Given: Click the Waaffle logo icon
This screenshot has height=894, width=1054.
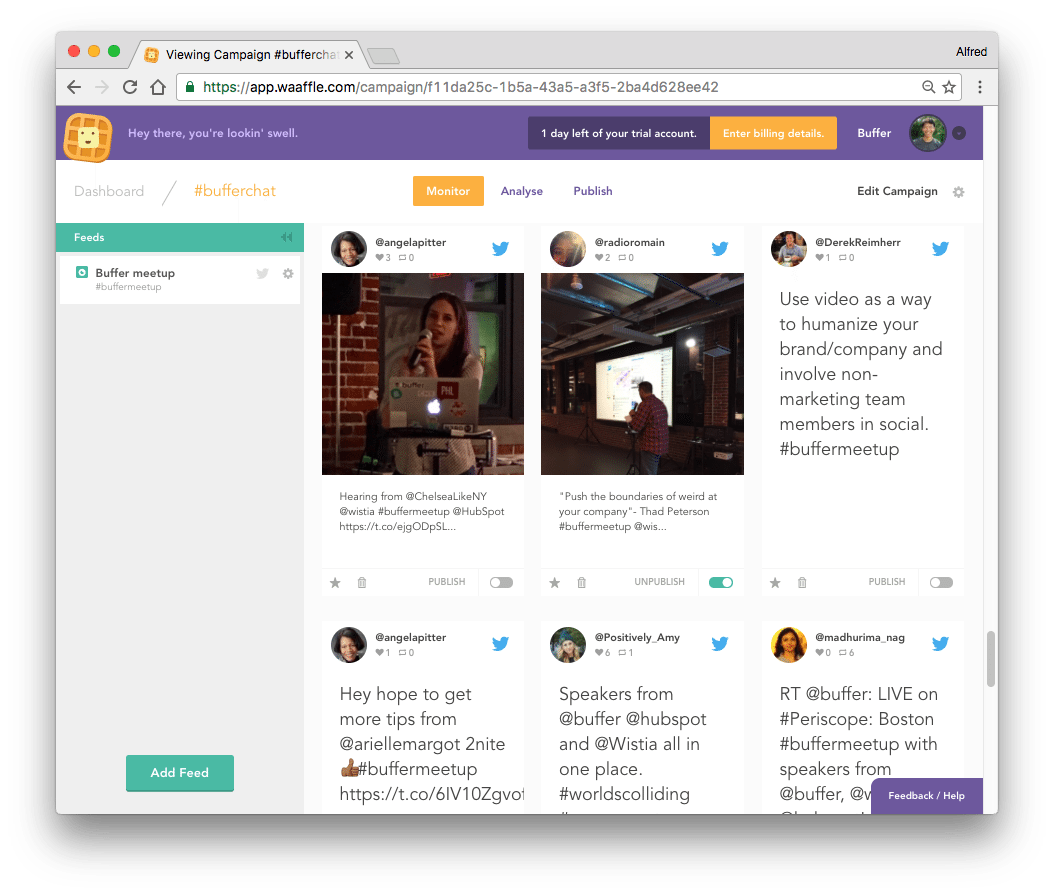Looking at the screenshot, I should (x=87, y=137).
